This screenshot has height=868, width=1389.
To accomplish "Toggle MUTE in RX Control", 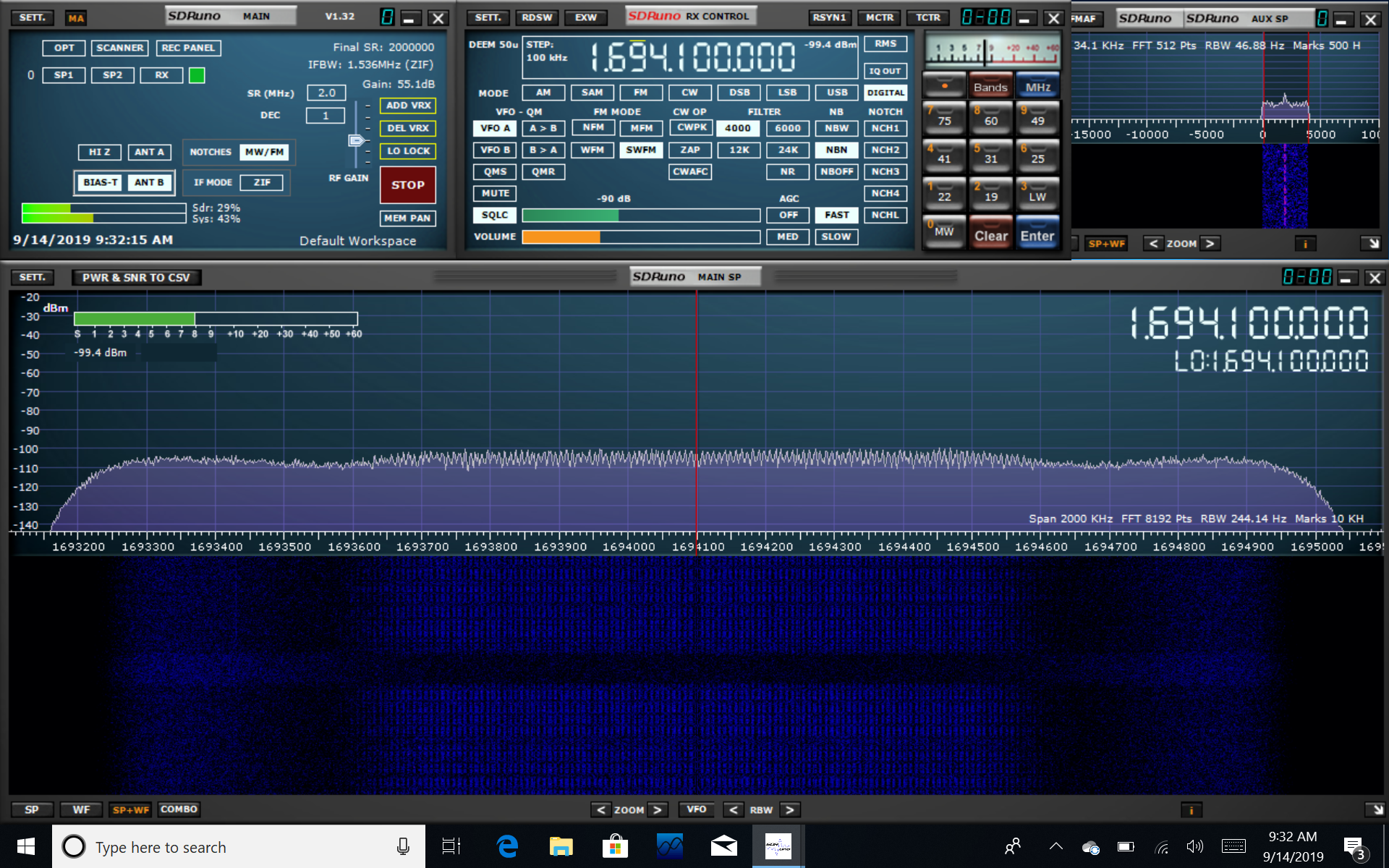I will (495, 193).
